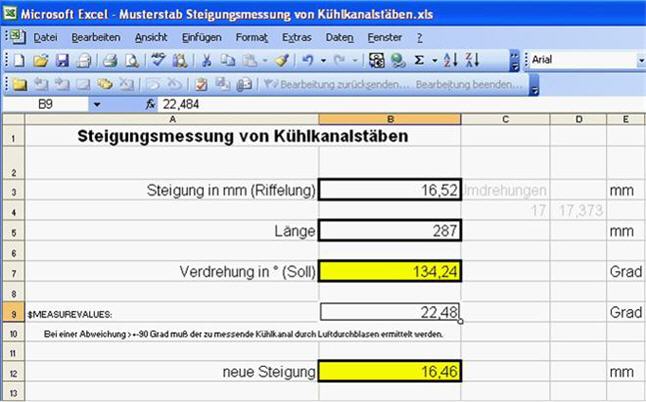
Task: Save the workbook with the disk icon
Action: click(x=60, y=61)
